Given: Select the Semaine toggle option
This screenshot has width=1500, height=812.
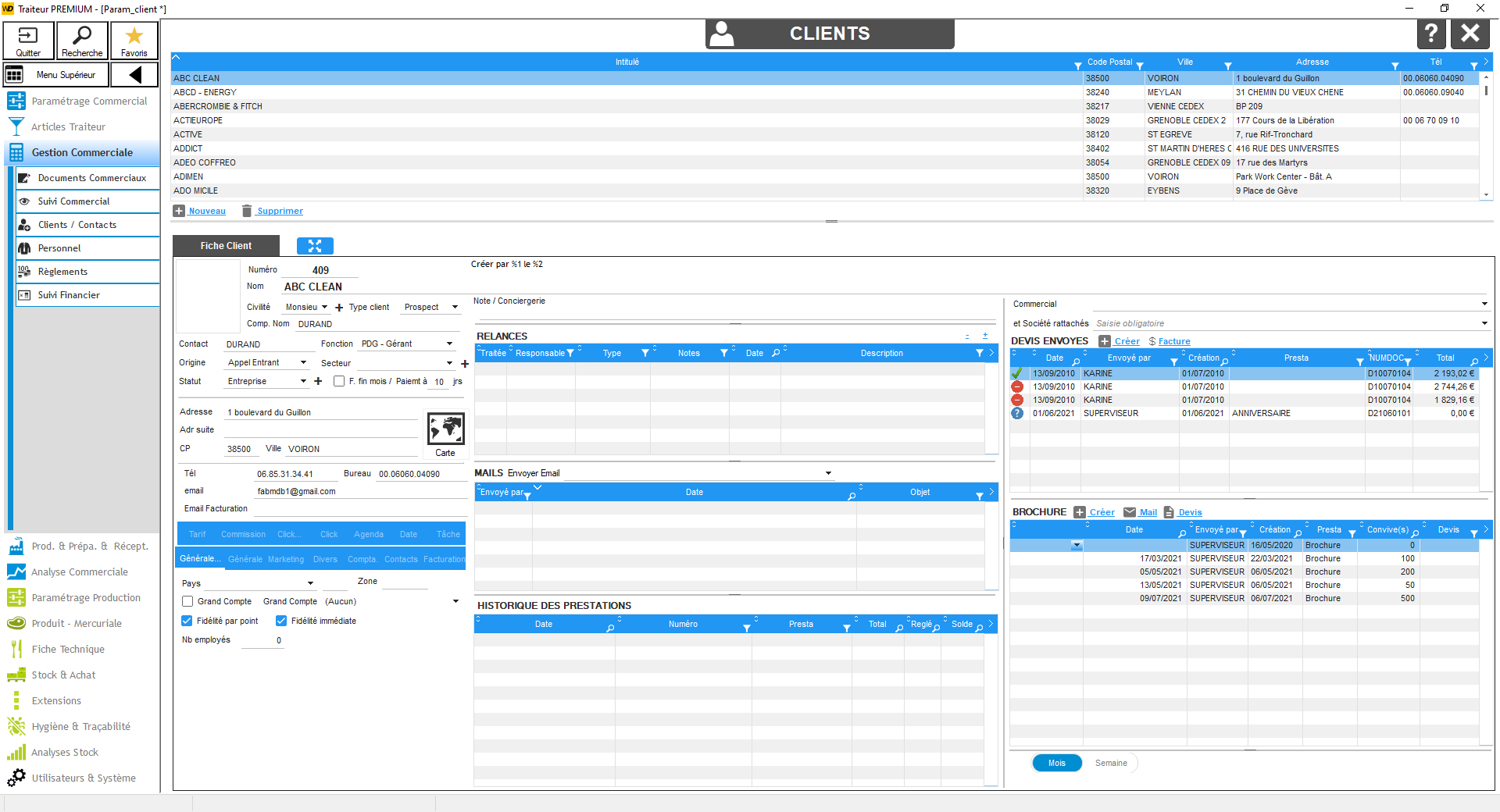Looking at the screenshot, I should coord(1110,763).
